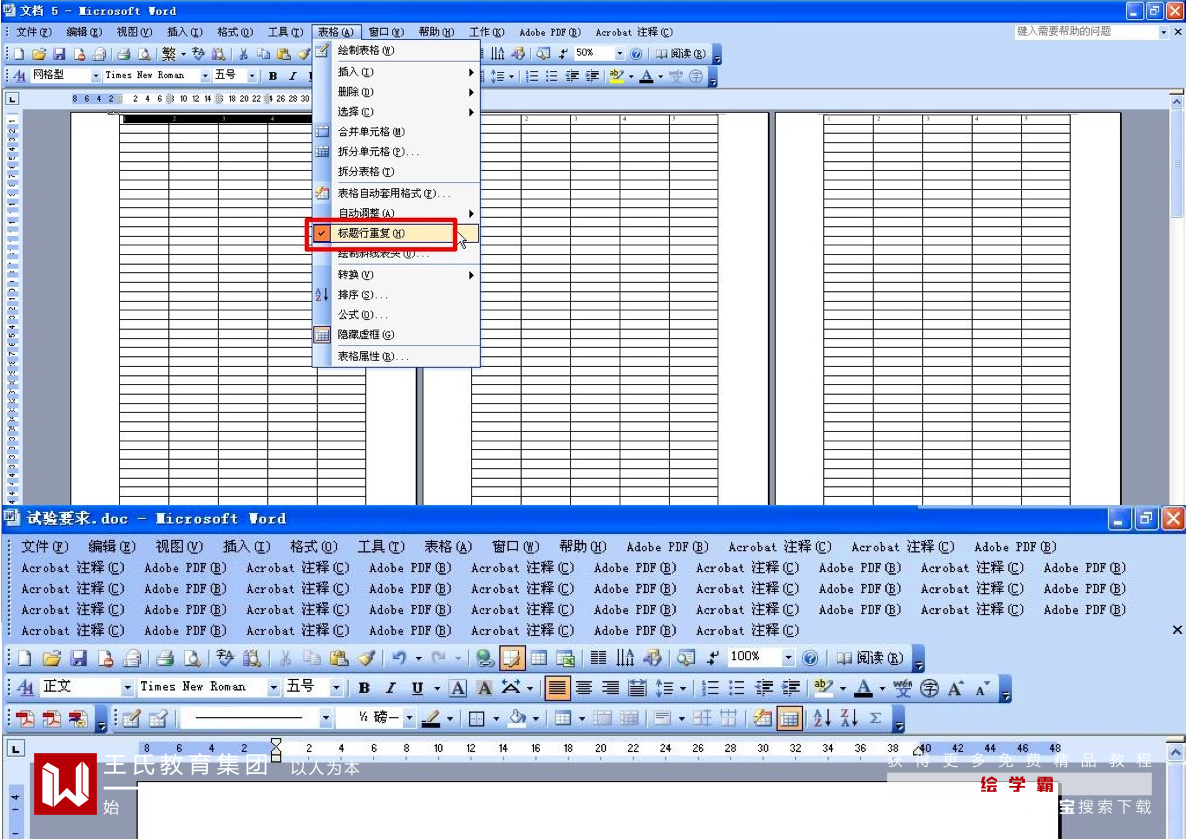Toggle Underline U in 试验要求.doc formatting toolbar

tap(418, 688)
